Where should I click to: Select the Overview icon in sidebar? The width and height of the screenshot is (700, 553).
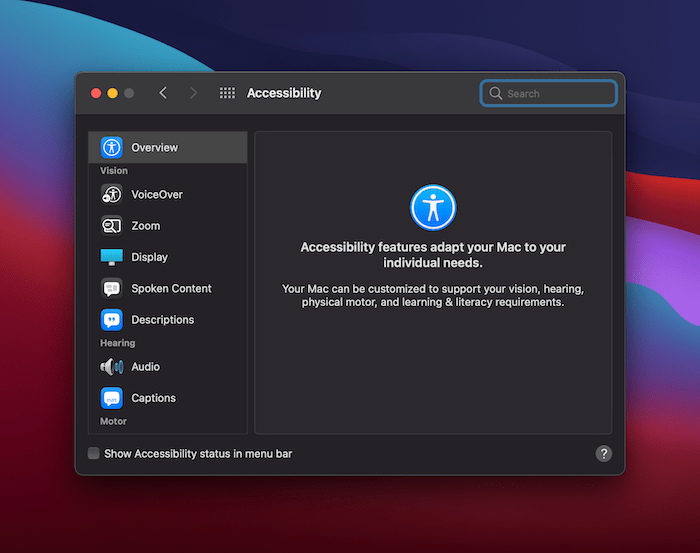click(111, 147)
